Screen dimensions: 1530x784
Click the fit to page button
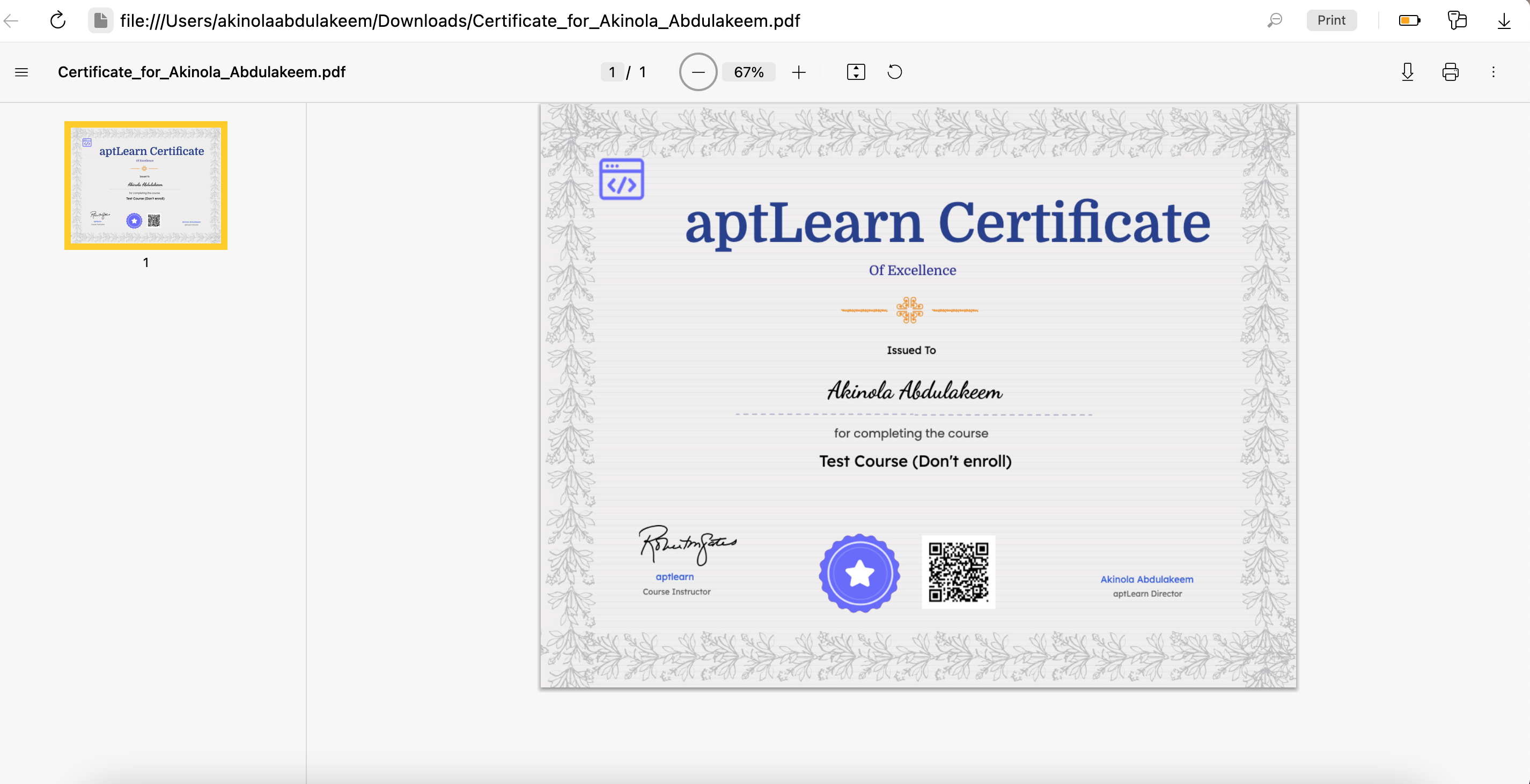pyautogui.click(x=856, y=72)
